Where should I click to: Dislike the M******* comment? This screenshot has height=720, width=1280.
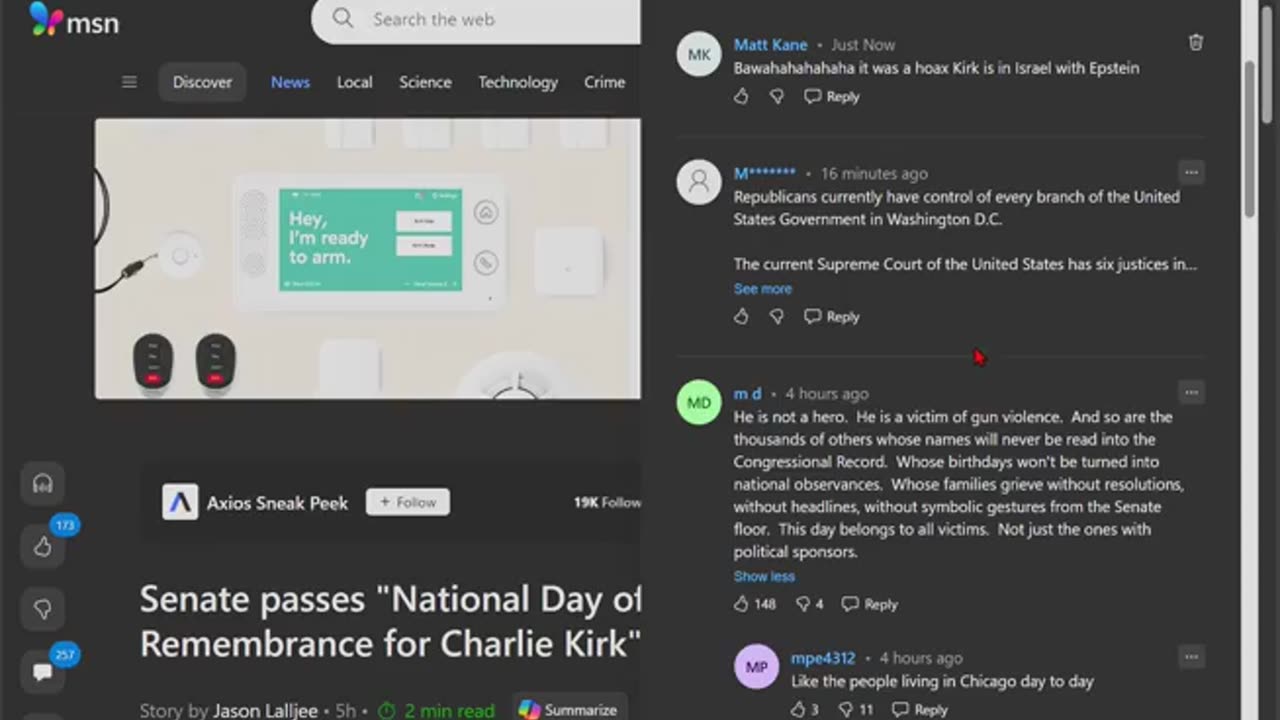[777, 316]
